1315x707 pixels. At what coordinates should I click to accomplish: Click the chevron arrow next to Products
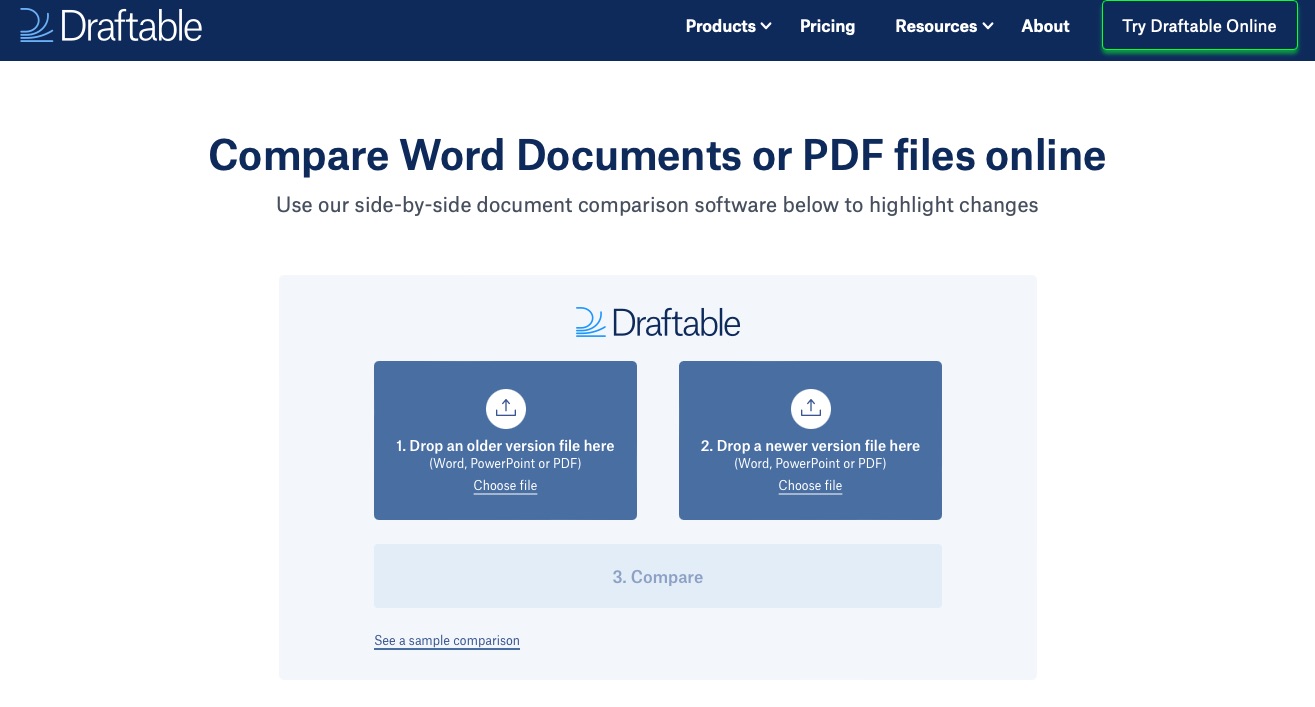point(766,27)
